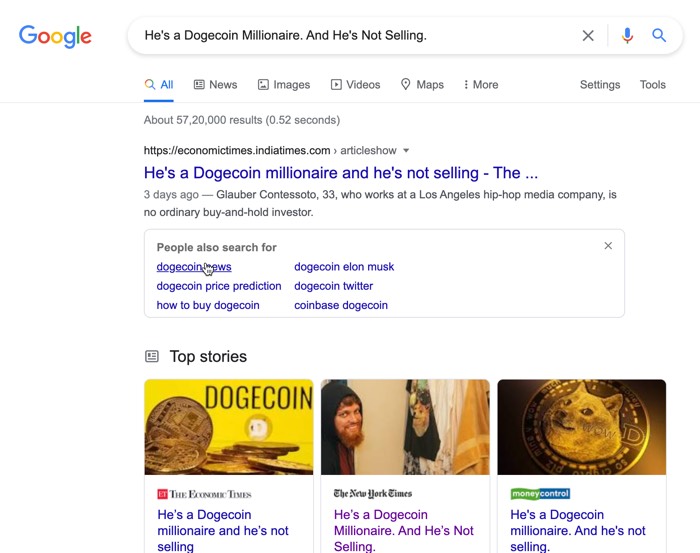Open the moneycontrol story headline
Image resolution: width=700 pixels, height=553 pixels.
(578, 530)
